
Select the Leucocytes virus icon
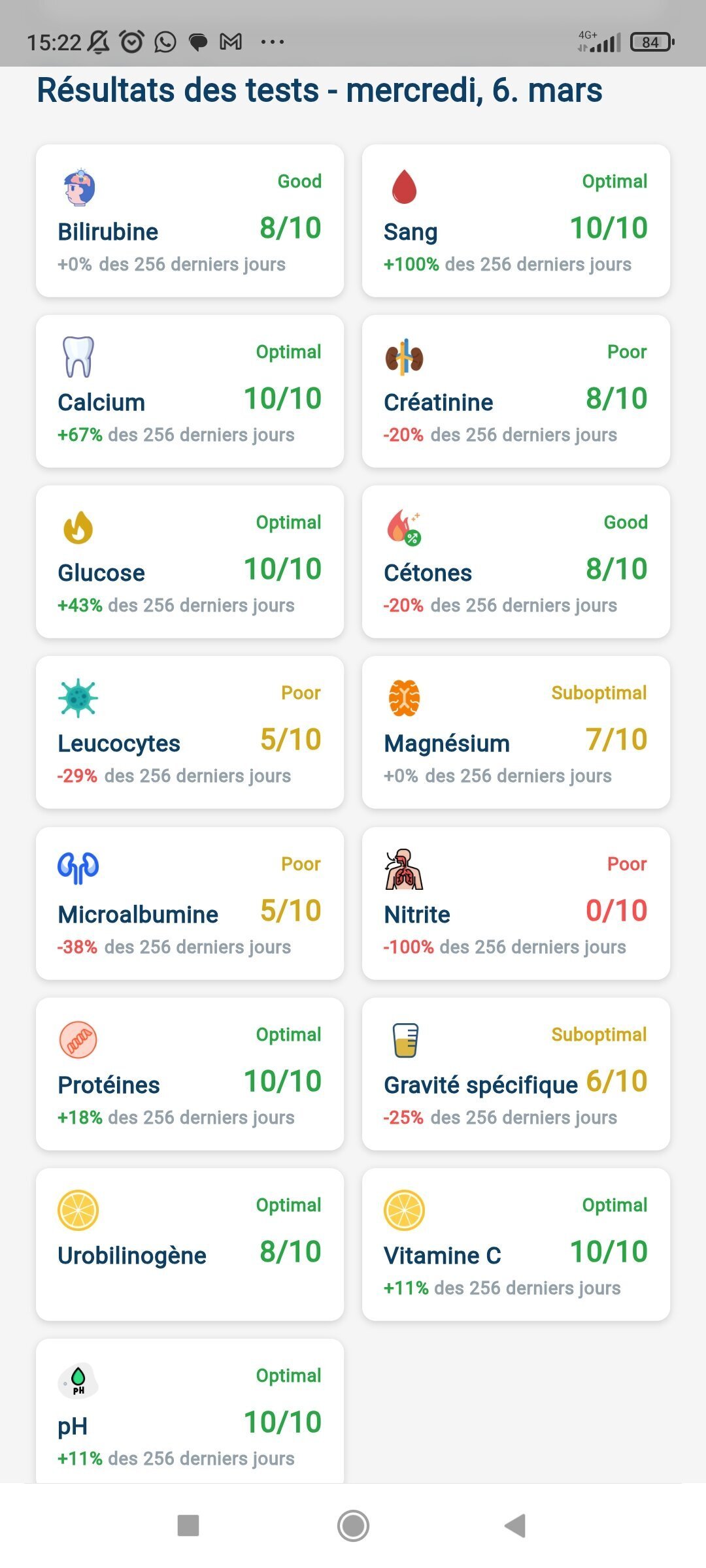78,698
